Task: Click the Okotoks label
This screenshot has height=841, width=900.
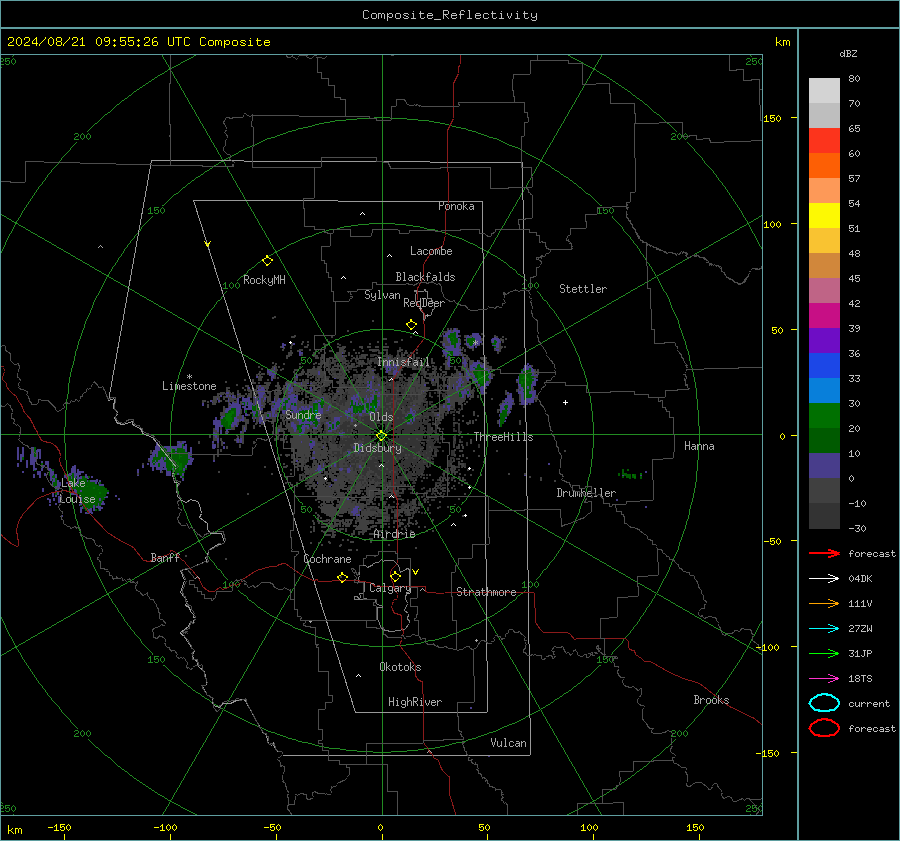Action: (x=400, y=667)
